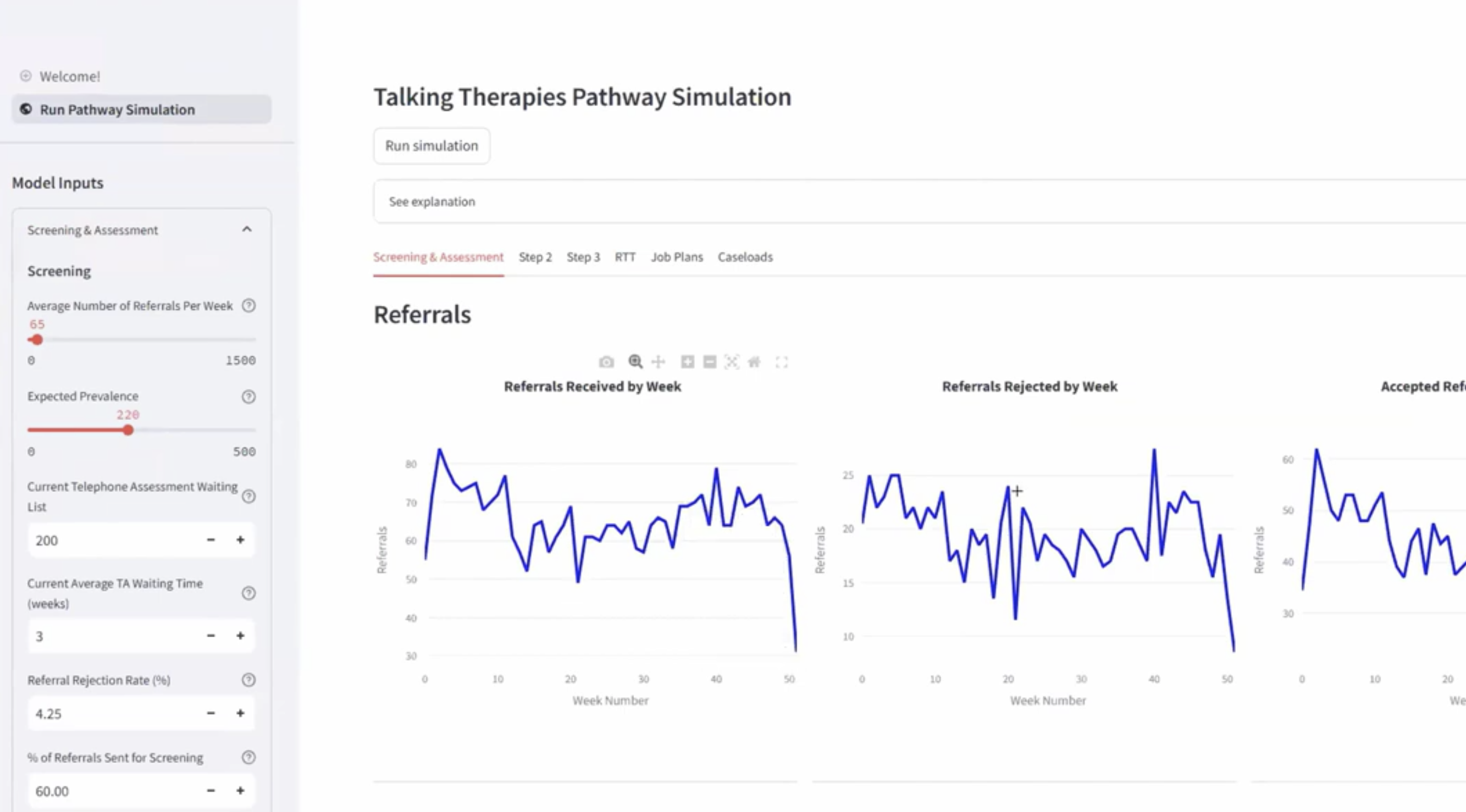Reset chart axes with the home icon
The image size is (1466, 812).
pos(754,362)
